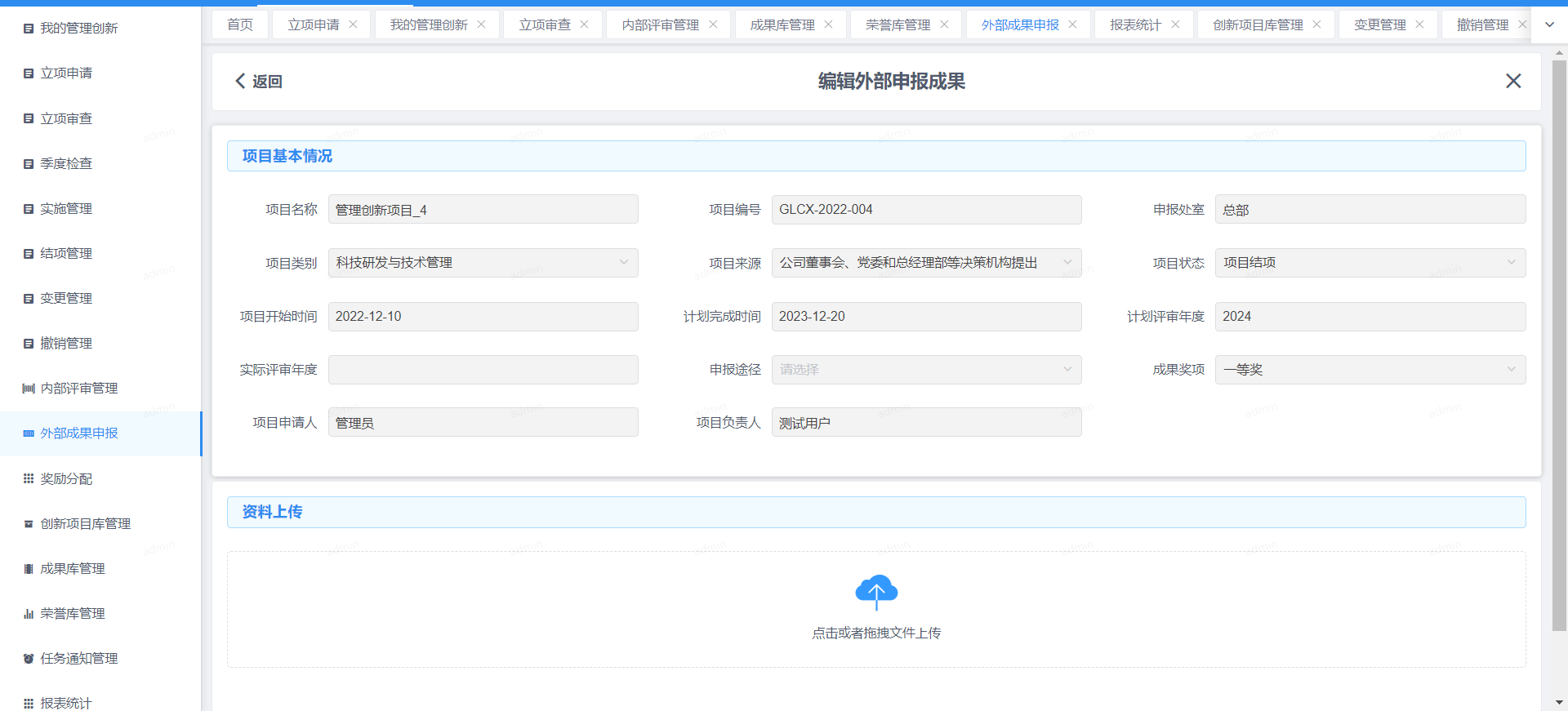The height and width of the screenshot is (711, 1568).
Task: Click the 任务通知管理 alarm icon
Action: 29,659
